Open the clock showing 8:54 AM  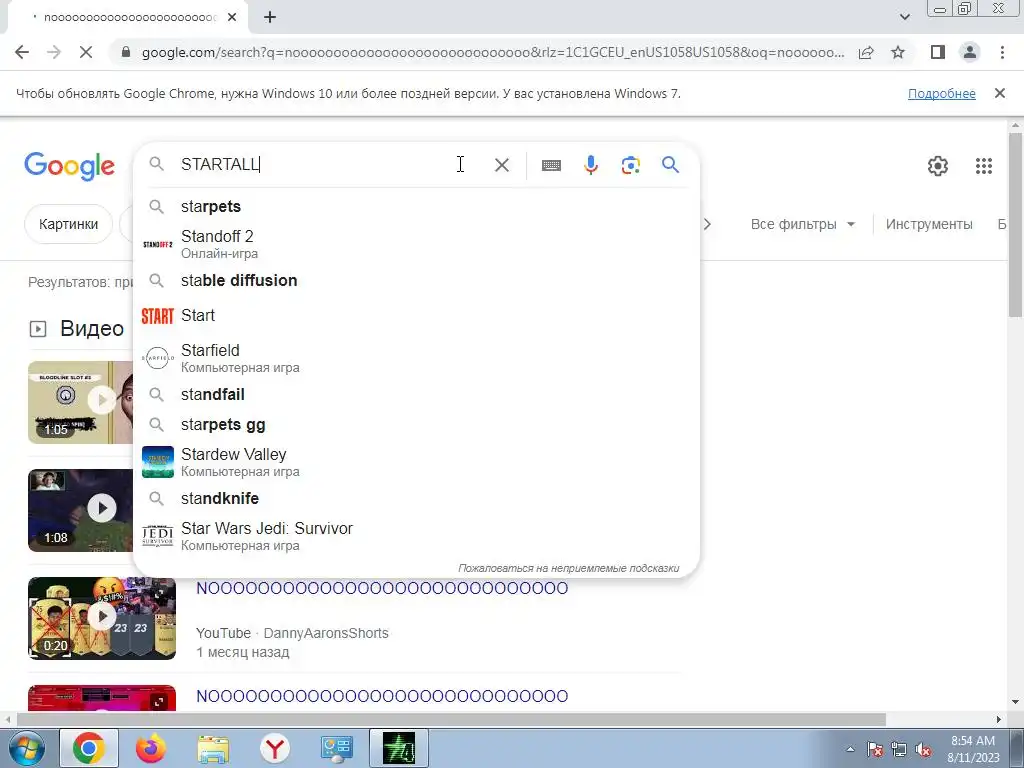click(973, 749)
